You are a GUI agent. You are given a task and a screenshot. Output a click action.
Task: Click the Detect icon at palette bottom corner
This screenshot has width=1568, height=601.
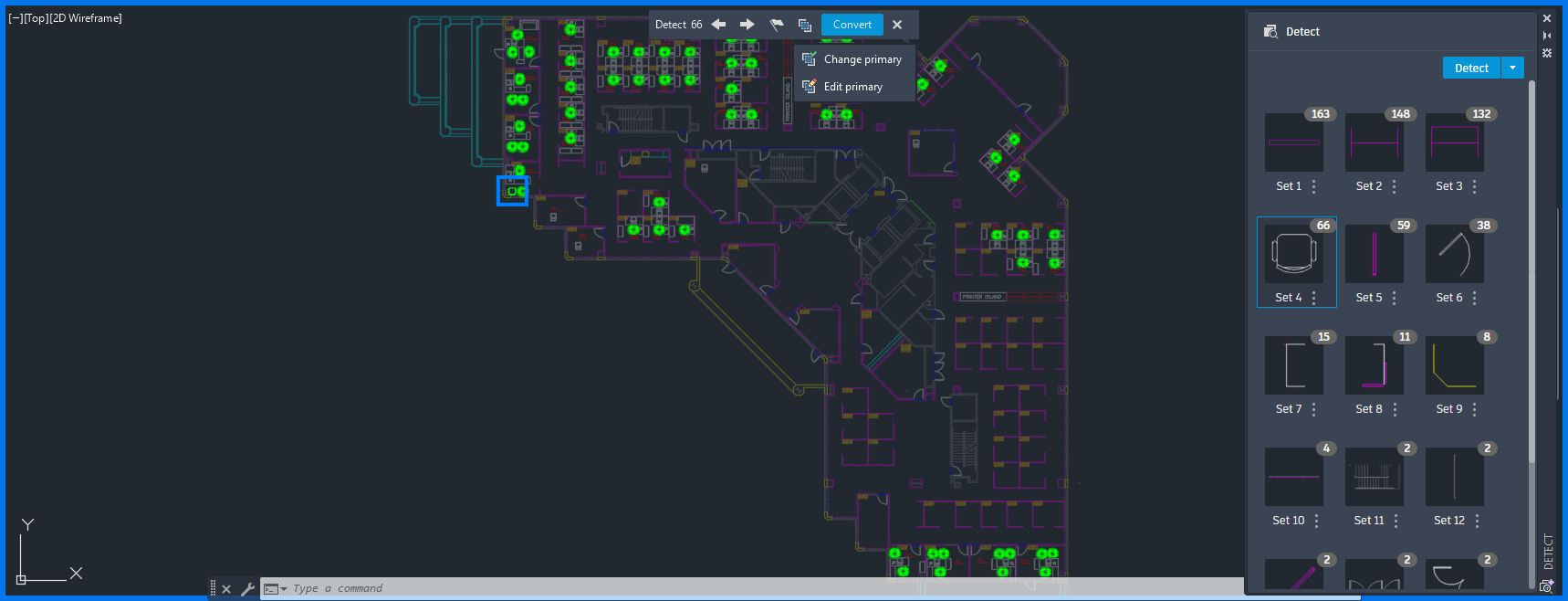[x=1547, y=585]
